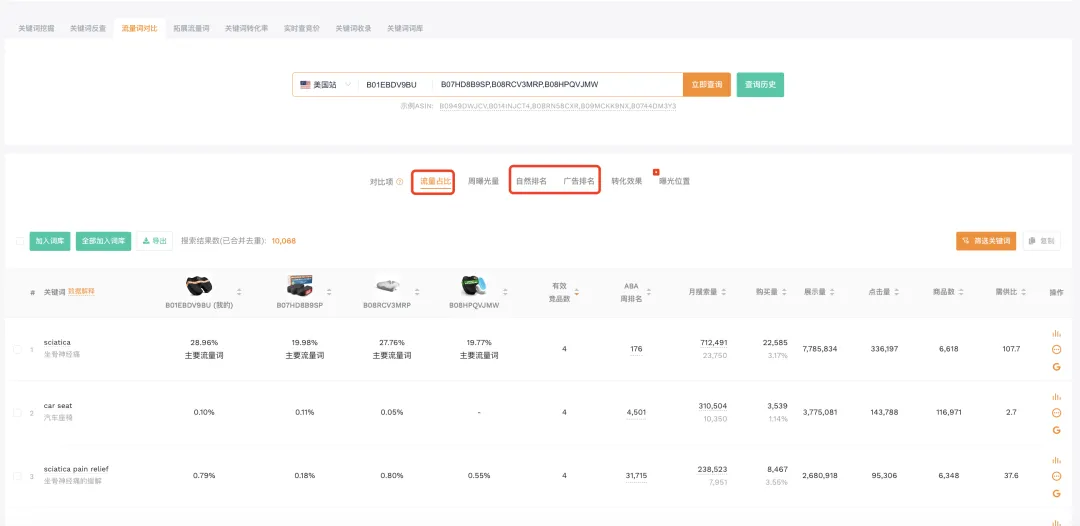The width and height of the screenshot is (1080, 526).
Task: Sort by ABA周排名 column arrows
Action: tap(649, 292)
